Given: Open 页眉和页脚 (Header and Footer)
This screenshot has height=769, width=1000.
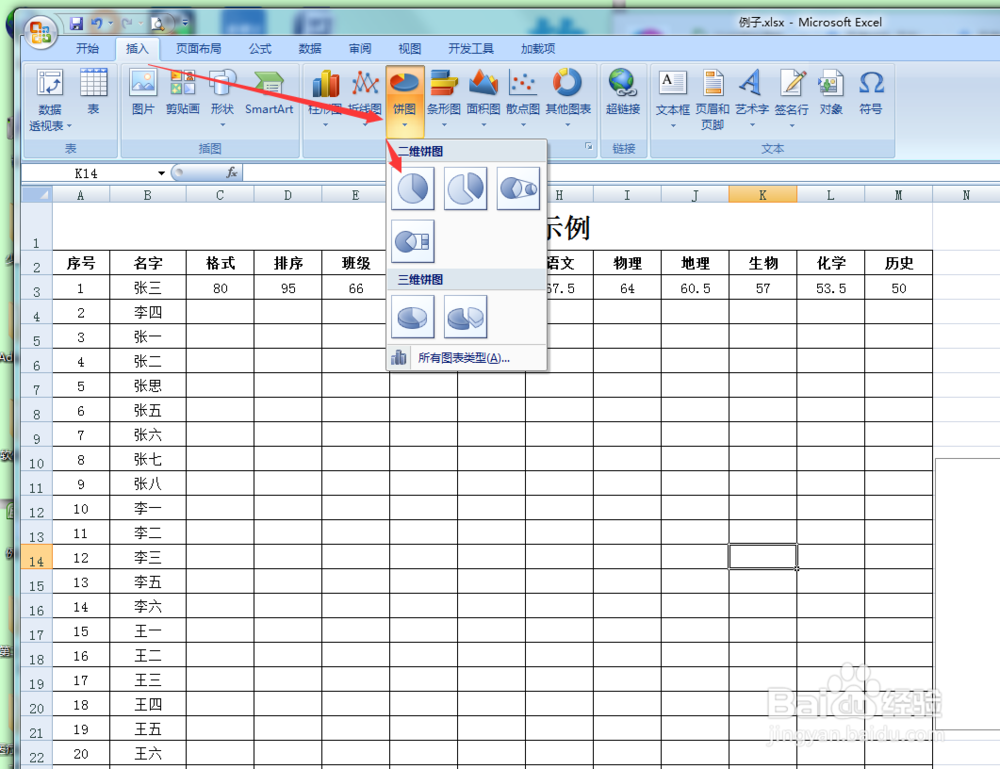Looking at the screenshot, I should click(713, 93).
